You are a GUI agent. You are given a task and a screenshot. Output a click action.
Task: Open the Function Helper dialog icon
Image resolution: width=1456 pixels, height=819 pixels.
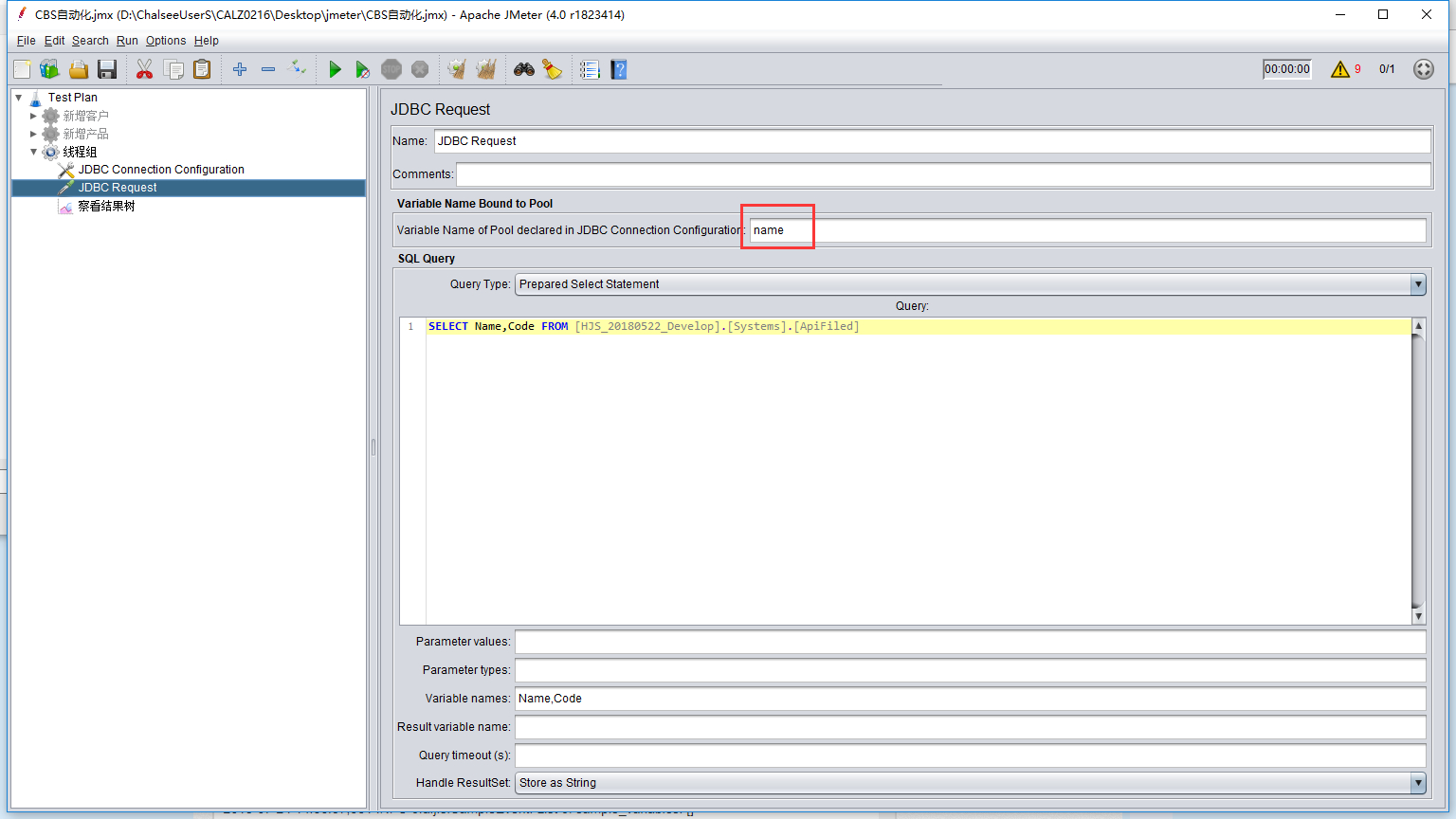pyautogui.click(x=590, y=69)
